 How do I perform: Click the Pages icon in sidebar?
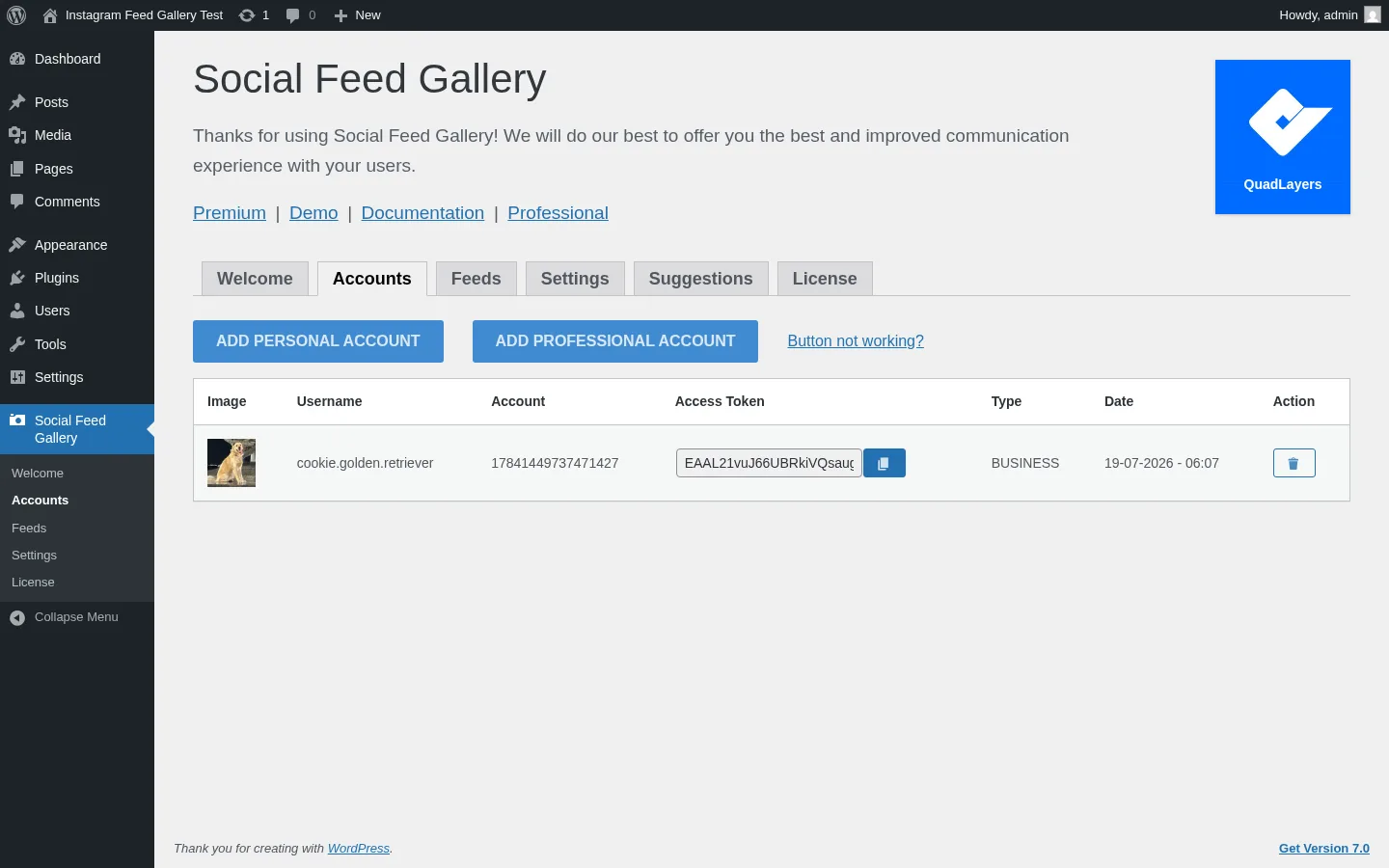(17, 169)
